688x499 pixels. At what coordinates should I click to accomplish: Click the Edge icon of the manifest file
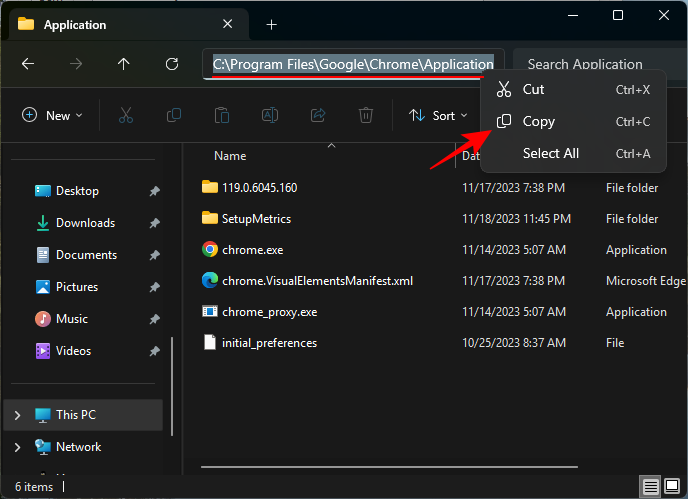[210, 280]
